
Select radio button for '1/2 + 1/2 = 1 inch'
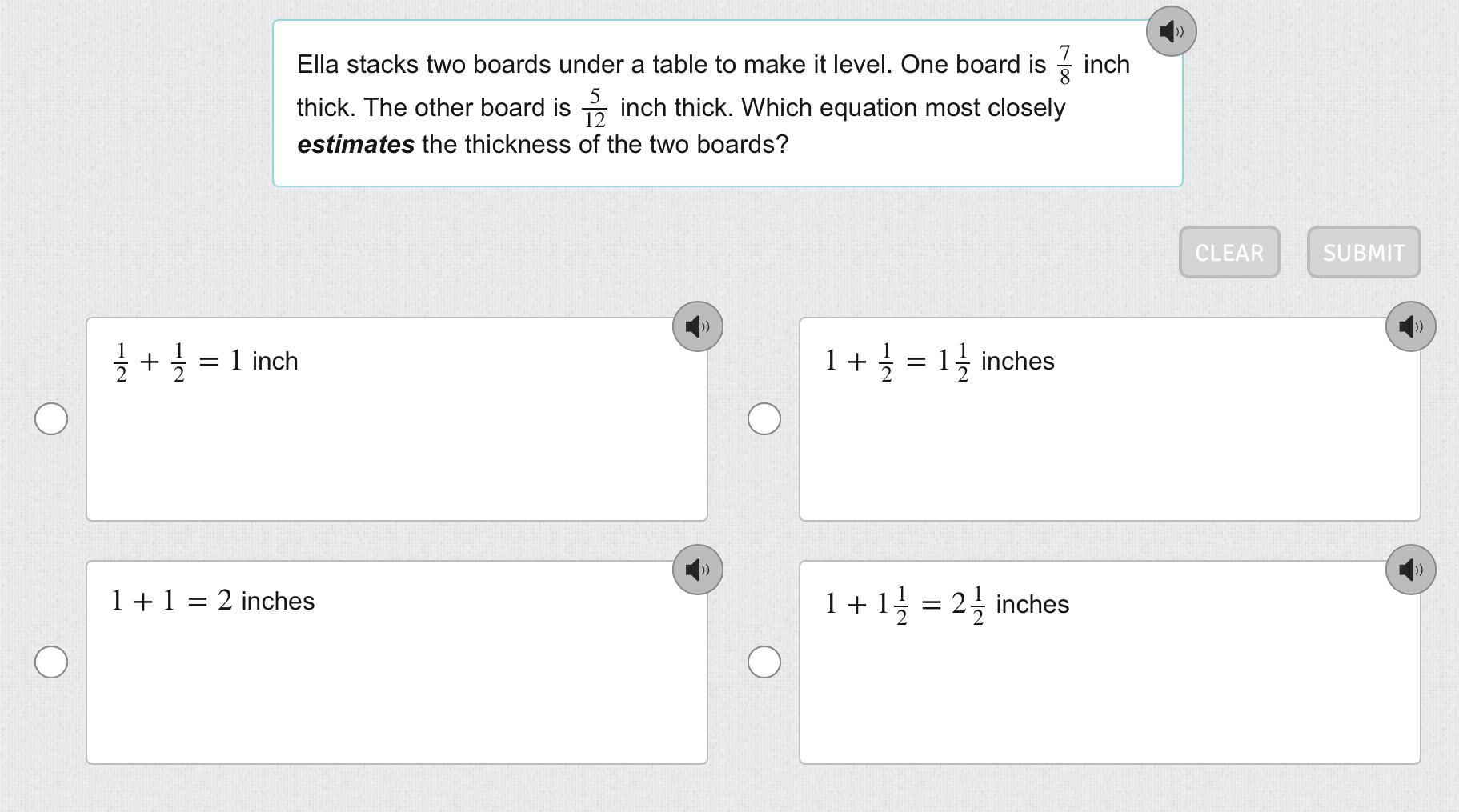pos(51,418)
